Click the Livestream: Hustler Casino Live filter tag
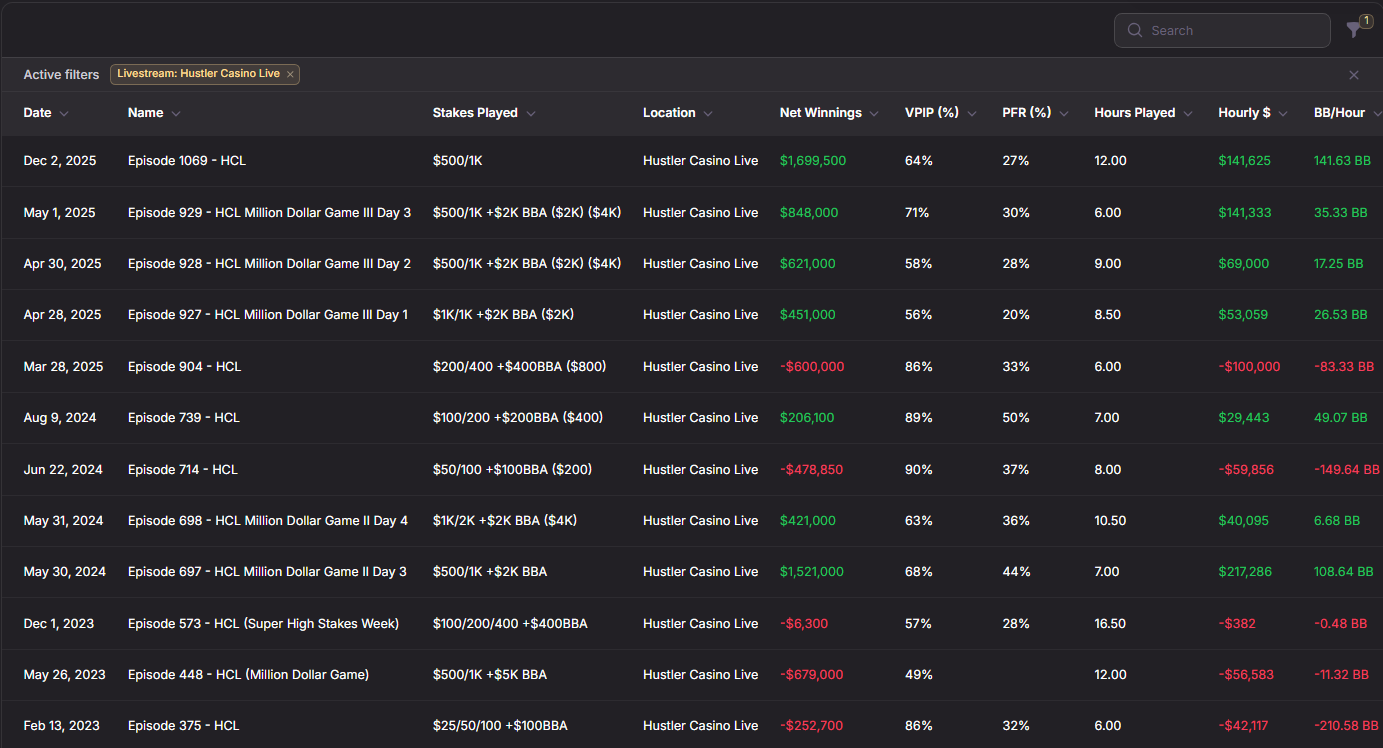The width and height of the screenshot is (1383, 748). 198,74
